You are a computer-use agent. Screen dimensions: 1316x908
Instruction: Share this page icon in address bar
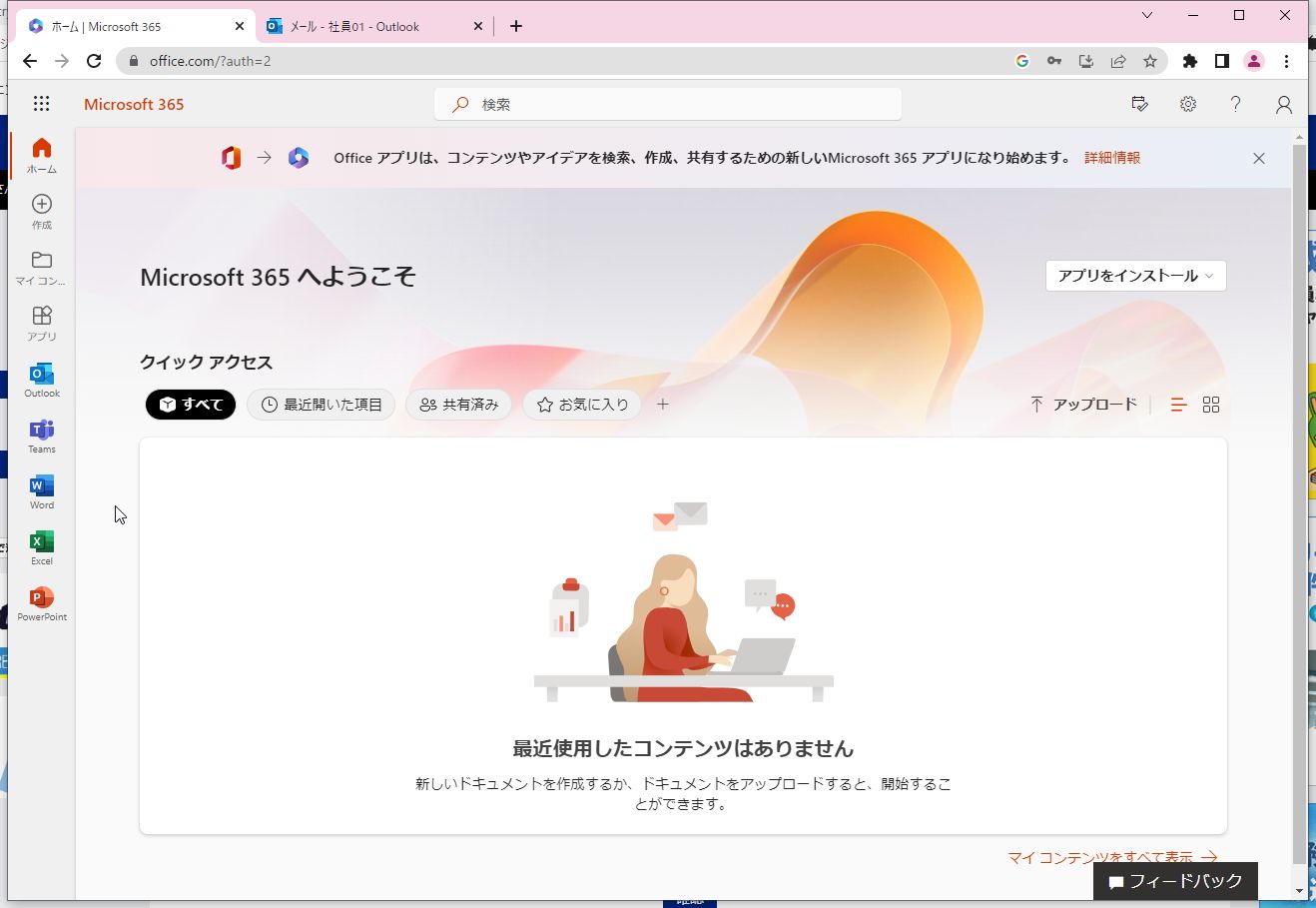click(1118, 61)
